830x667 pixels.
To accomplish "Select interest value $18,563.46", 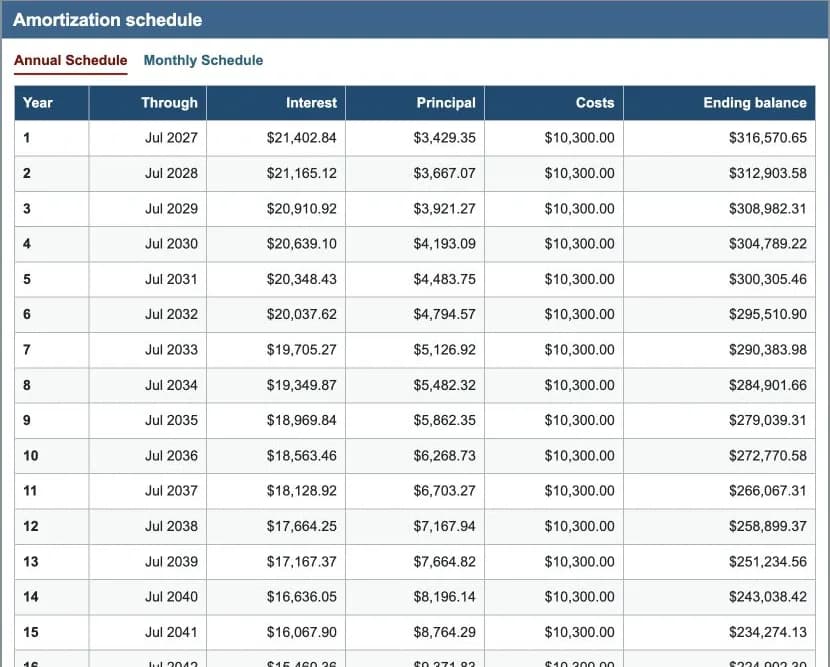I will (x=301, y=456).
